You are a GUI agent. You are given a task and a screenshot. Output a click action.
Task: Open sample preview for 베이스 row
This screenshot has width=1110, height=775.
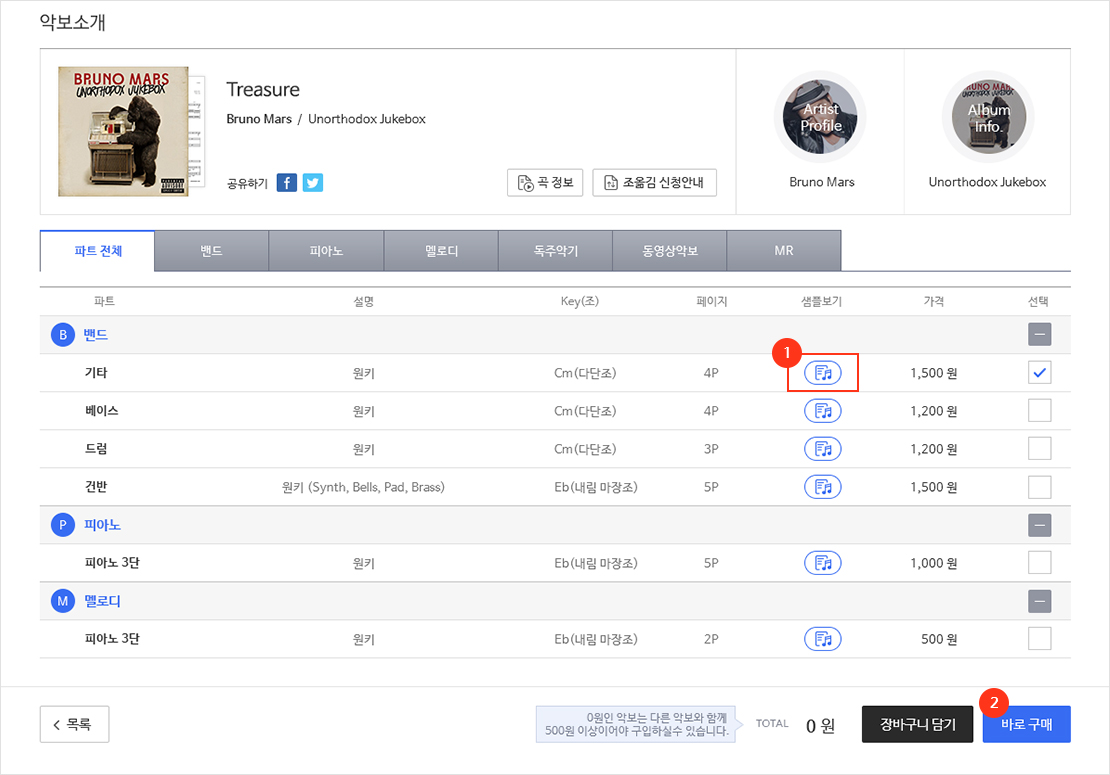(823, 411)
